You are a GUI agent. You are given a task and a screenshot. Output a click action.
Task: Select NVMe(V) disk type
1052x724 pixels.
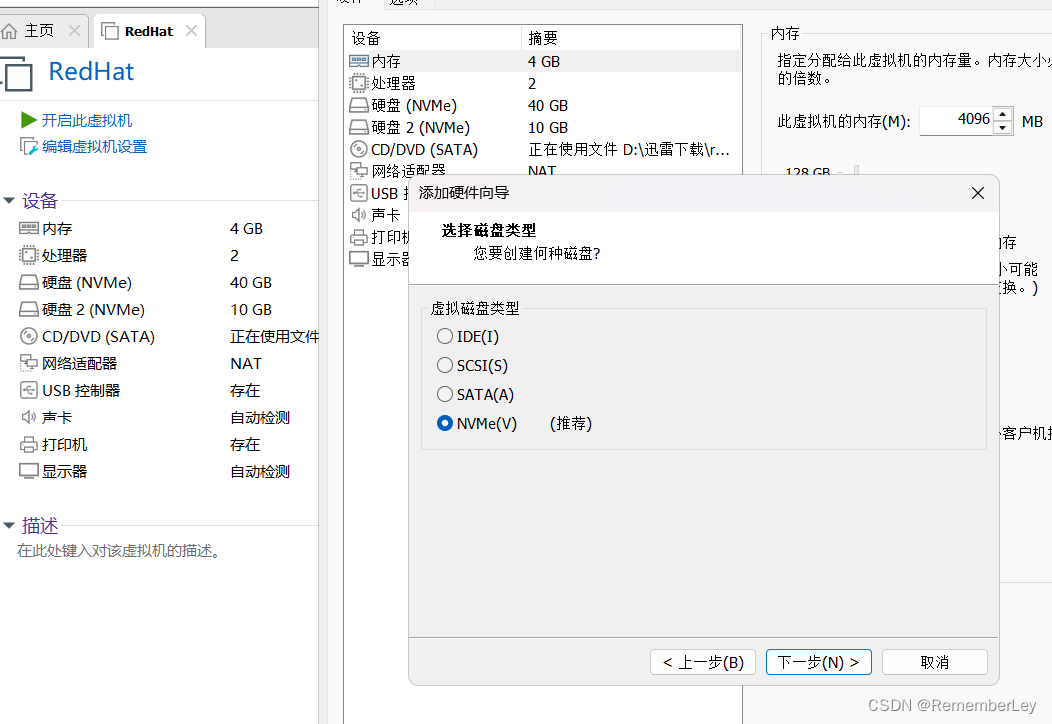coord(445,423)
